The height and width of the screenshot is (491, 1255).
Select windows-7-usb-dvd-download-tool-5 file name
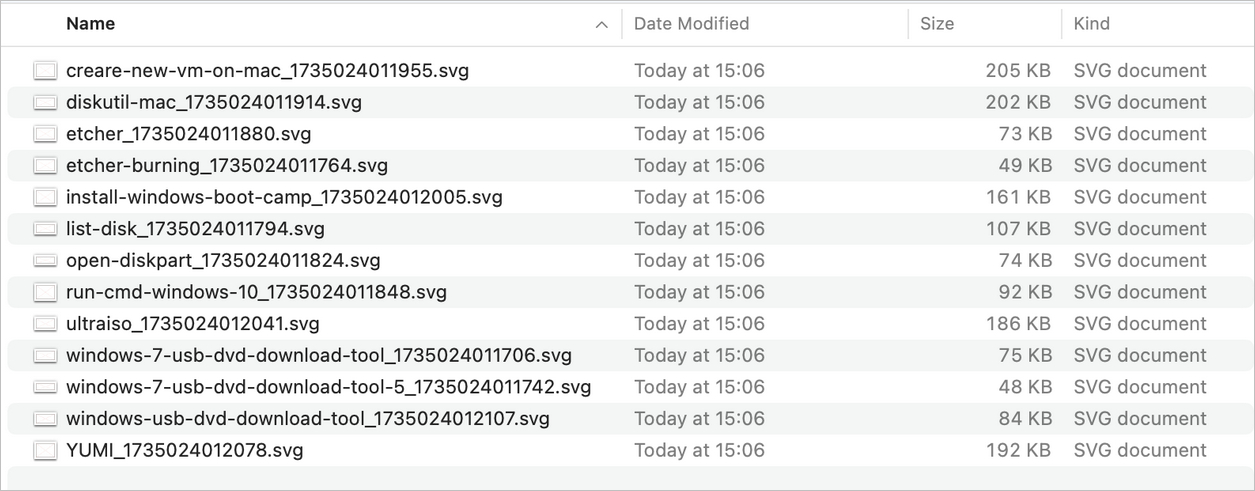click(328, 387)
